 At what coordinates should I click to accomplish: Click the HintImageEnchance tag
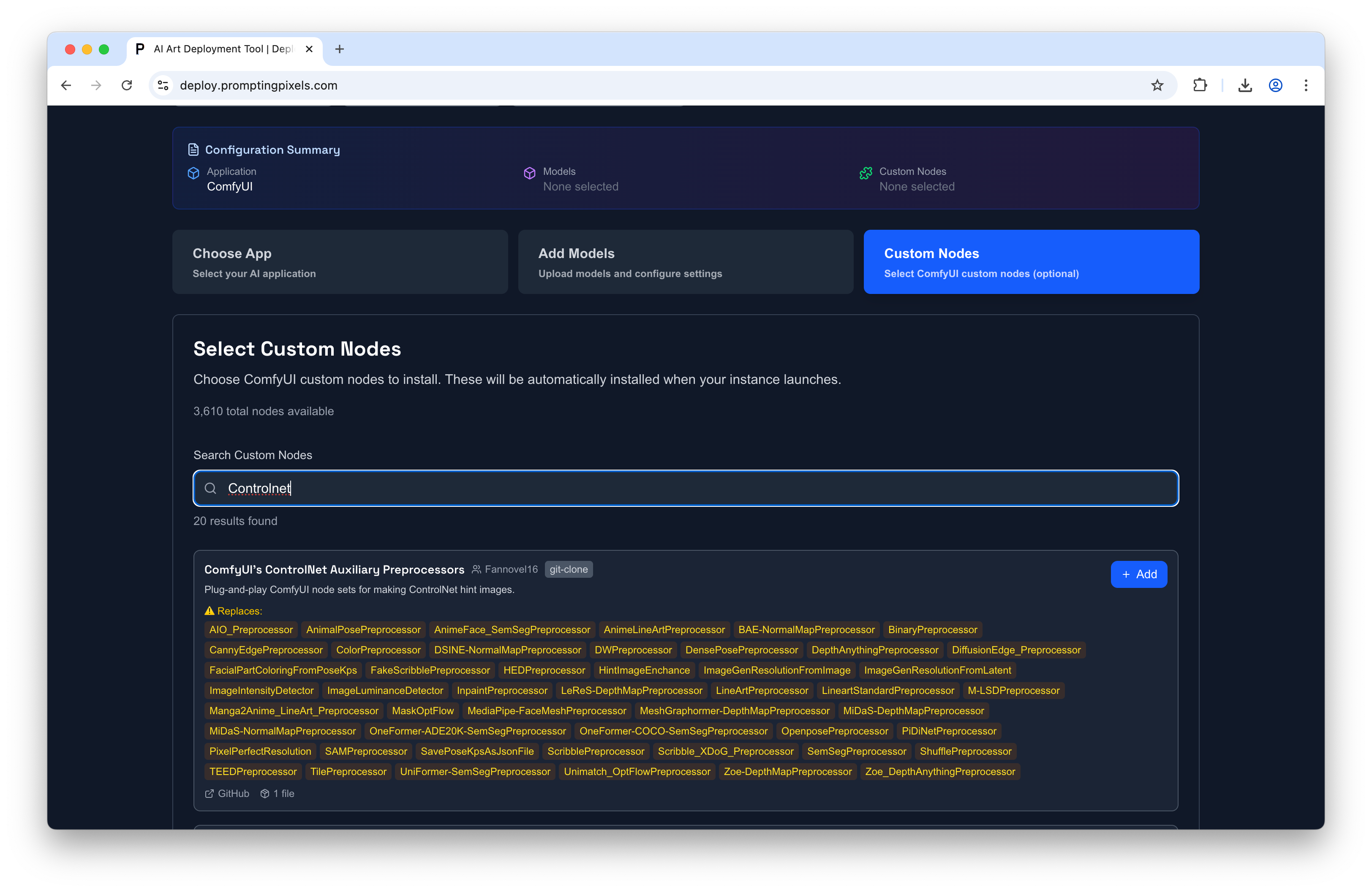644,670
